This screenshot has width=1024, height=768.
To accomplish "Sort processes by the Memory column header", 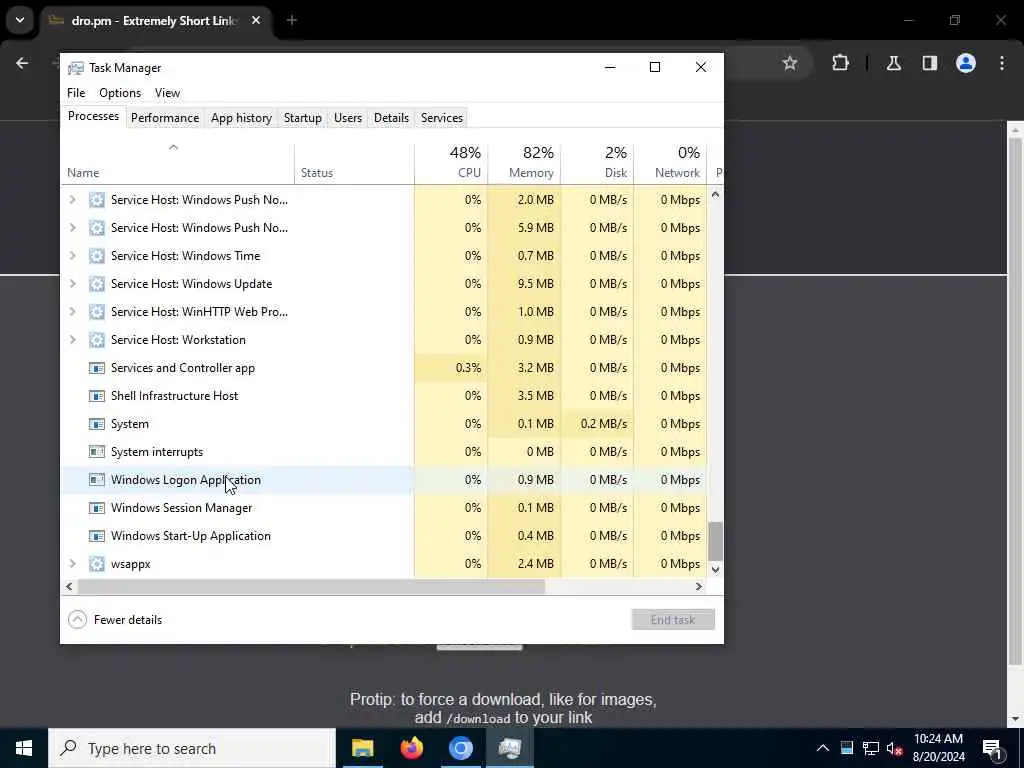I will [x=524, y=163].
